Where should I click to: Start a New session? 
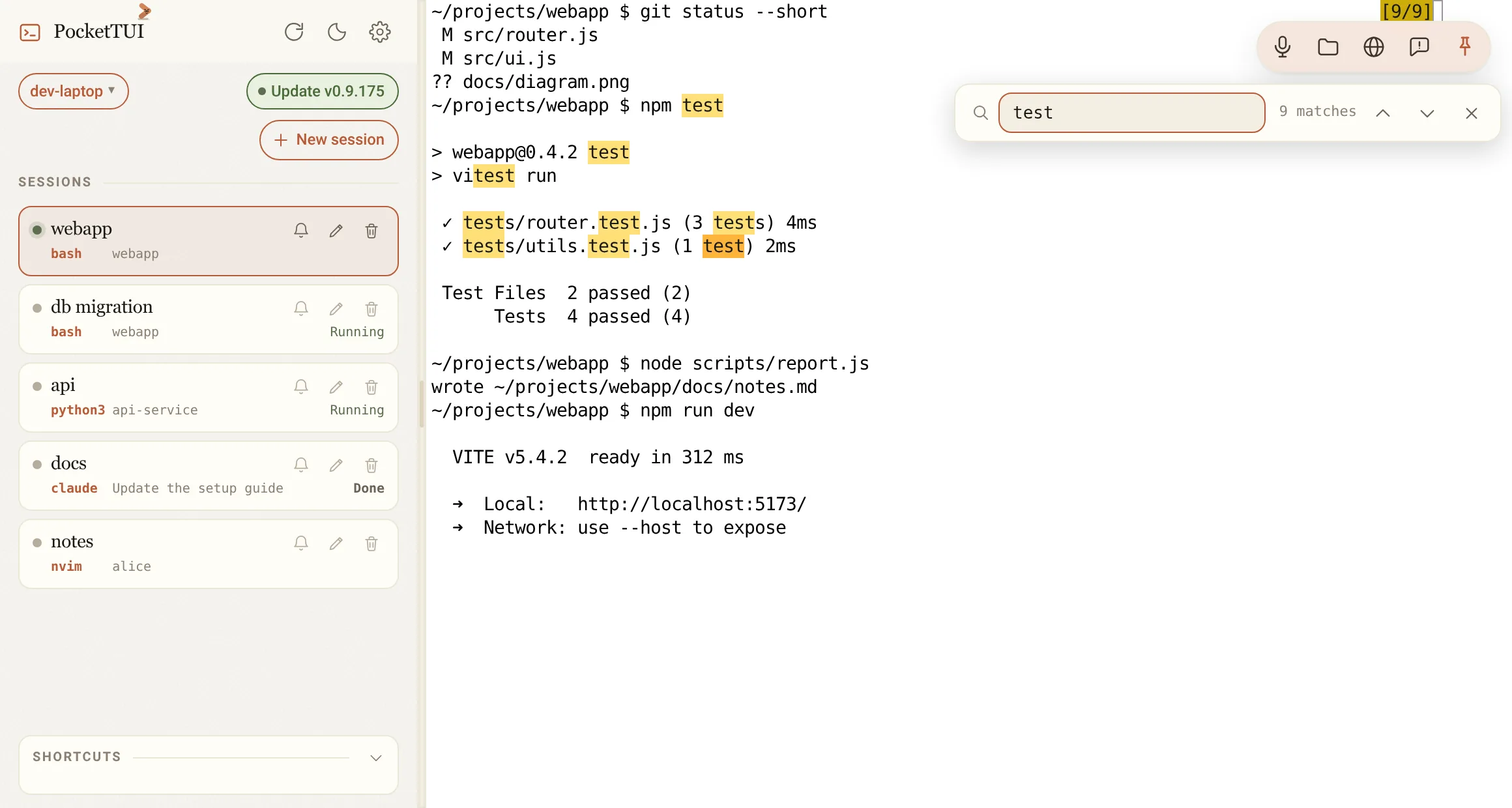[329, 139]
